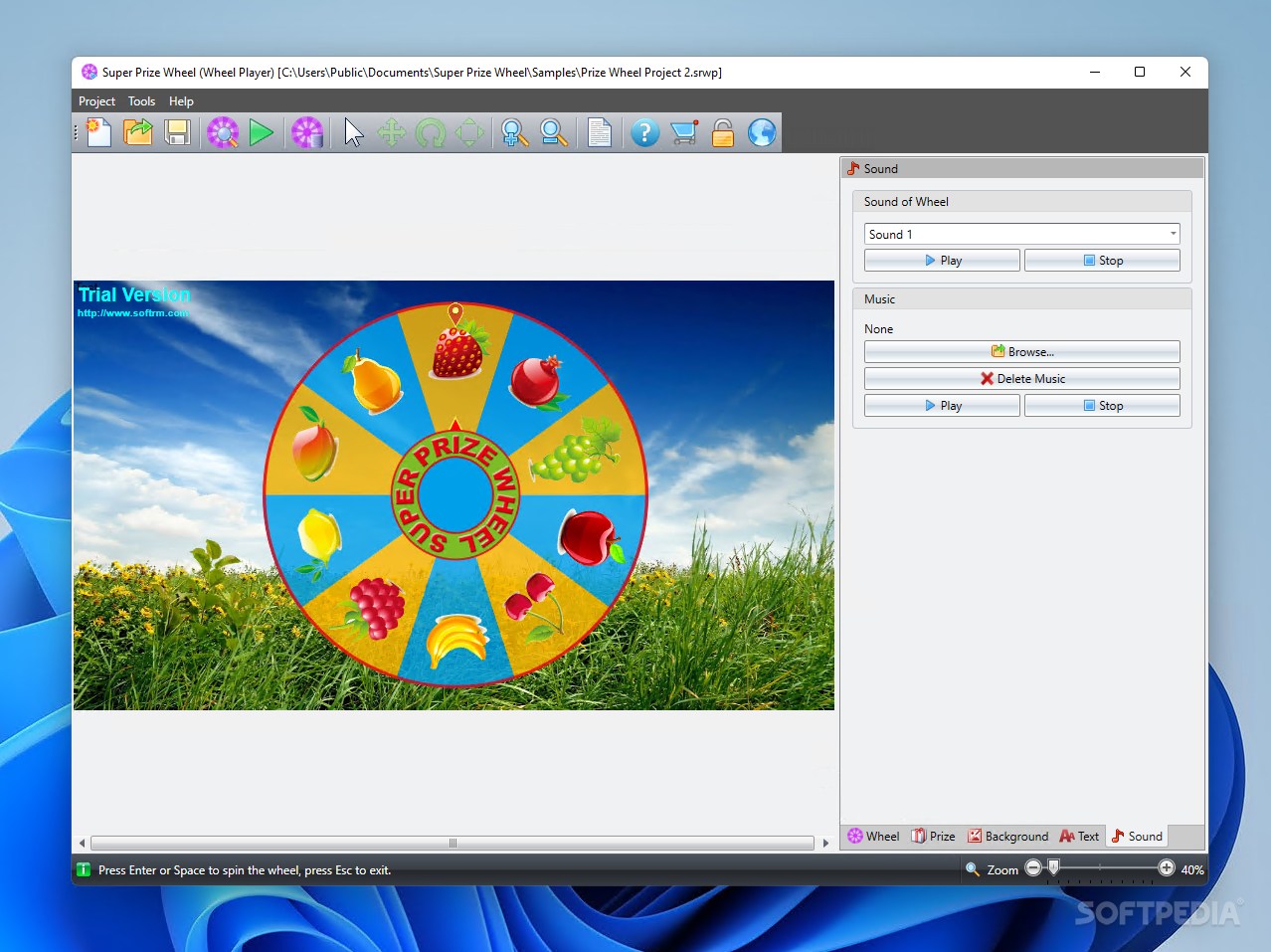
Task: Click the pomegranate prize on the wheel
Action: click(537, 382)
